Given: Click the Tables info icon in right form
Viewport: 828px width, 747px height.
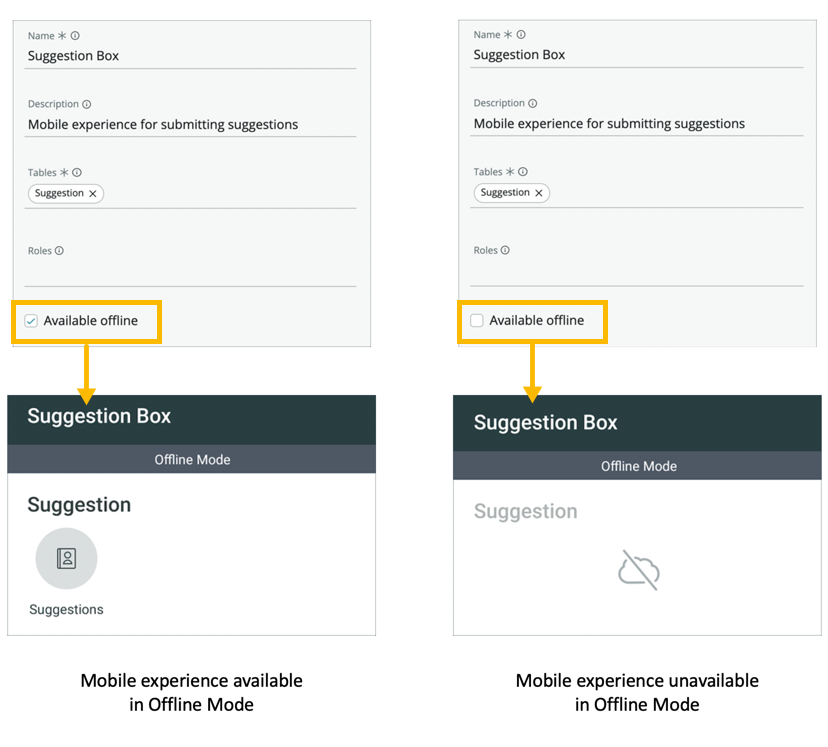Looking at the screenshot, I should pos(523,172).
